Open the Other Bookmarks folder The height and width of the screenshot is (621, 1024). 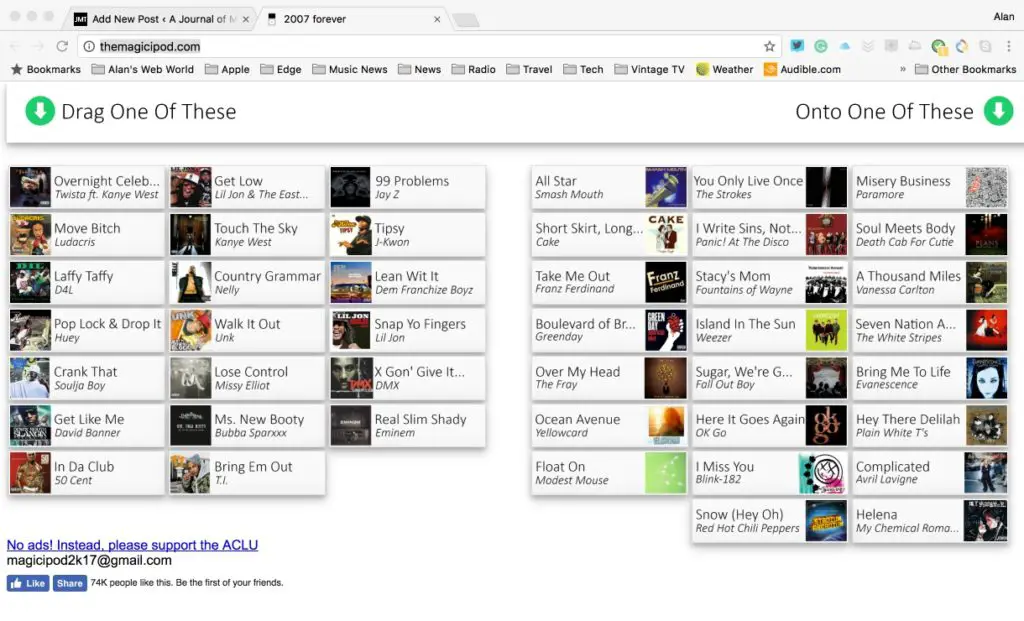[966, 69]
